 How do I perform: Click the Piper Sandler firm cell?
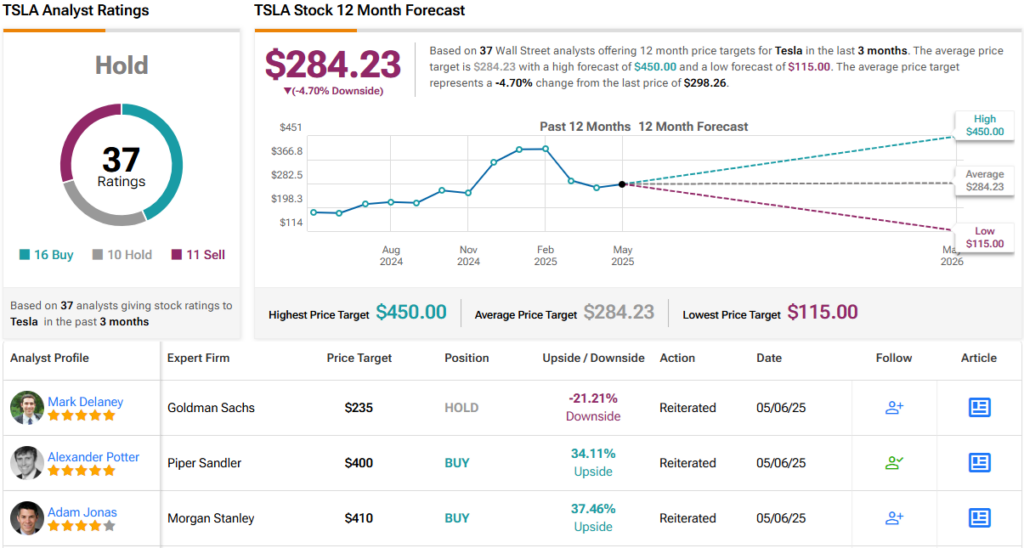click(x=204, y=463)
